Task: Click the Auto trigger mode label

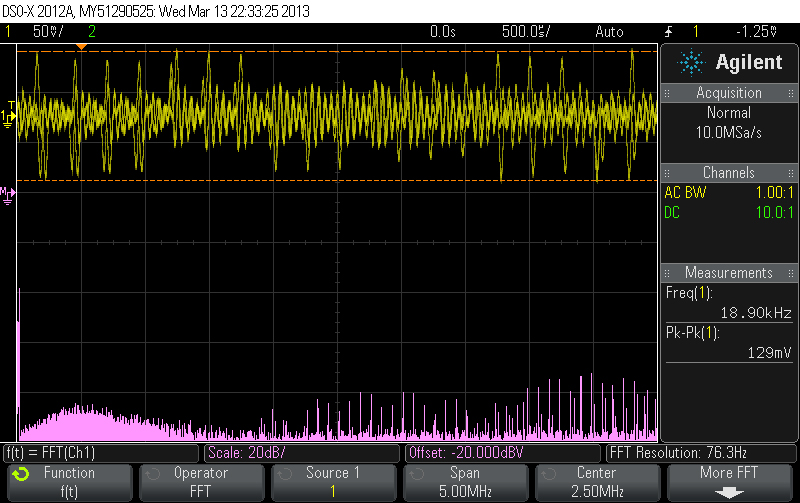Action: point(609,32)
